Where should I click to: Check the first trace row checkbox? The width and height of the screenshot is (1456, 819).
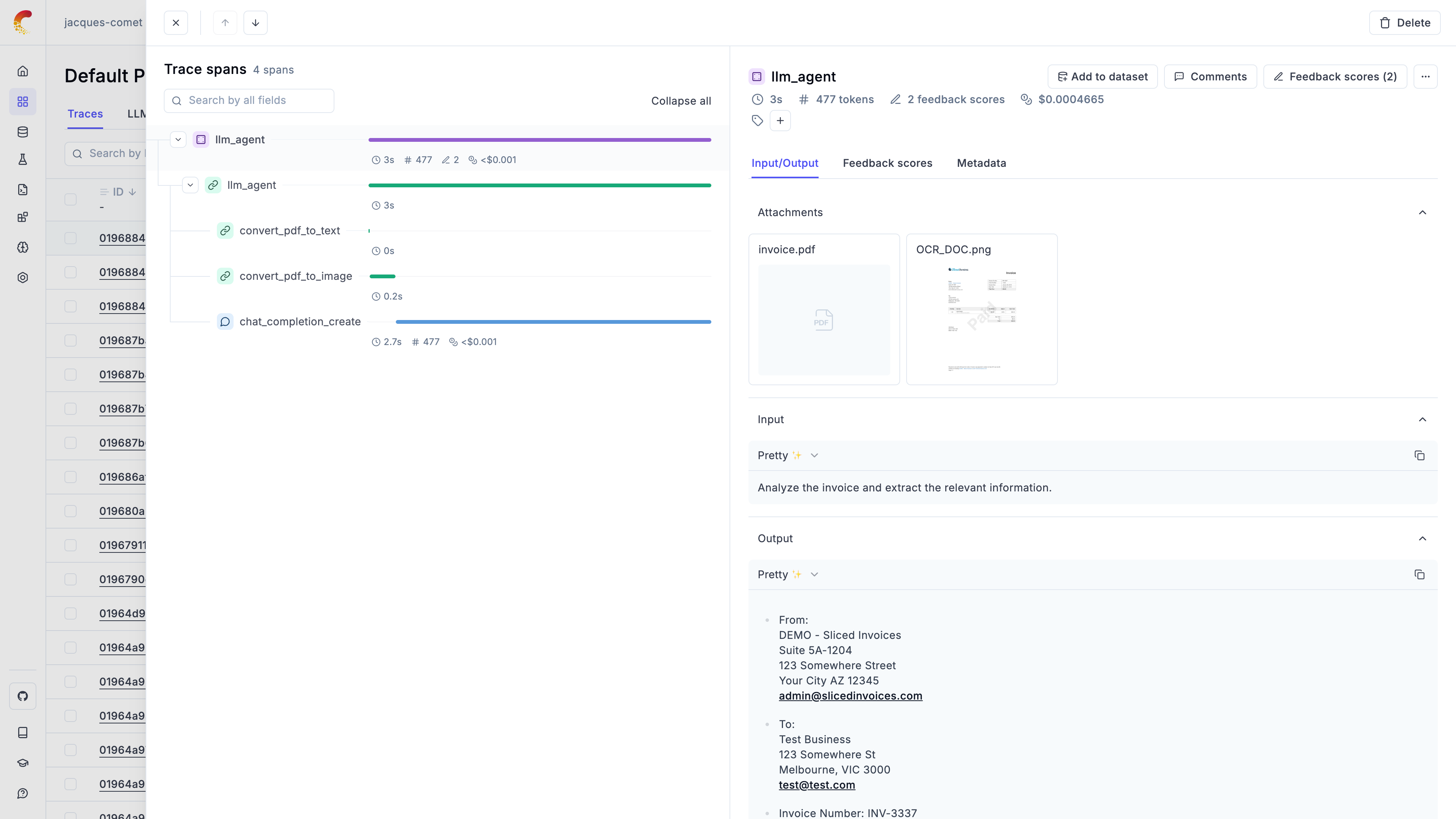click(70, 238)
